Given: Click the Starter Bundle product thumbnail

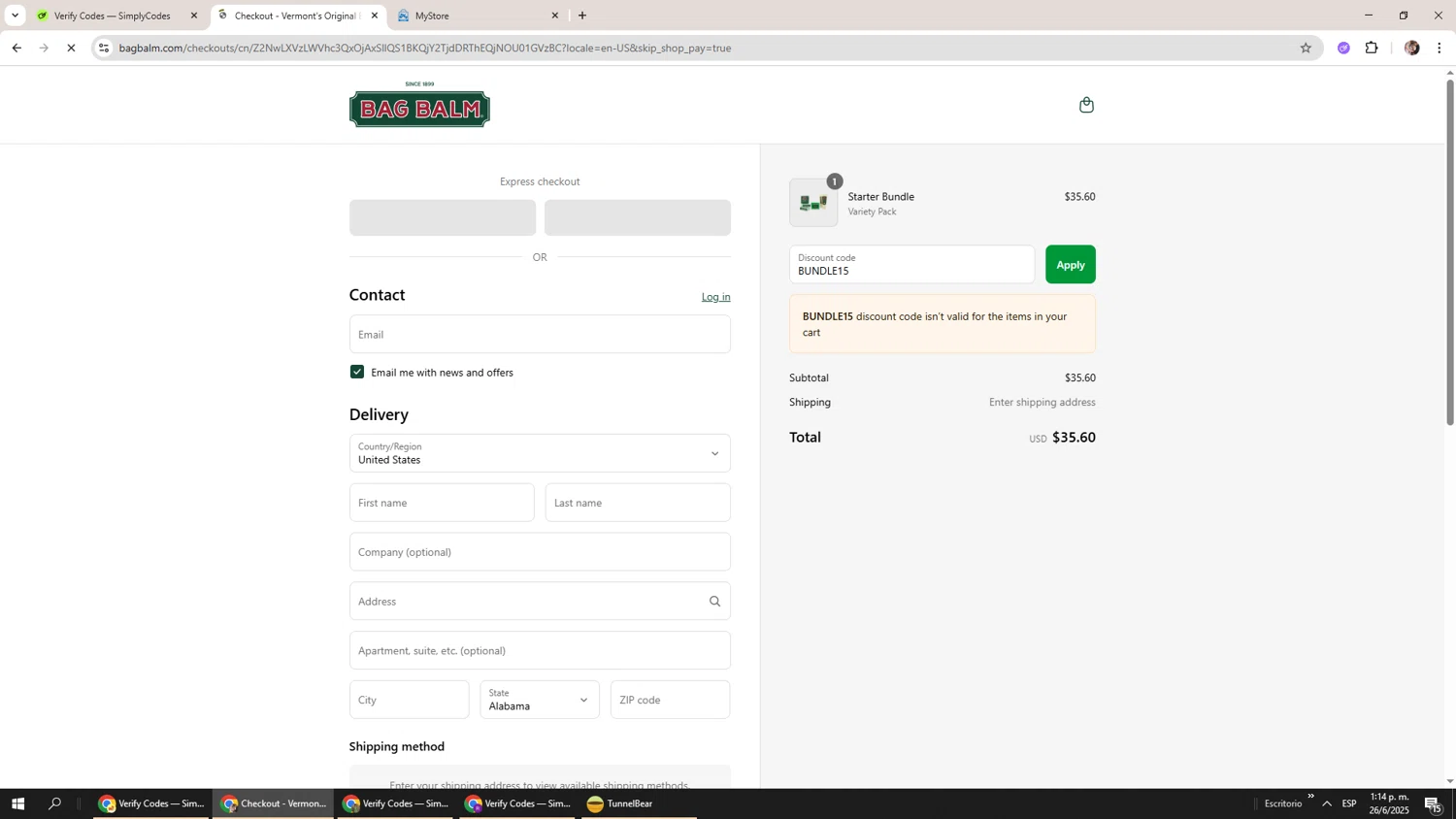Looking at the screenshot, I should coord(813,203).
